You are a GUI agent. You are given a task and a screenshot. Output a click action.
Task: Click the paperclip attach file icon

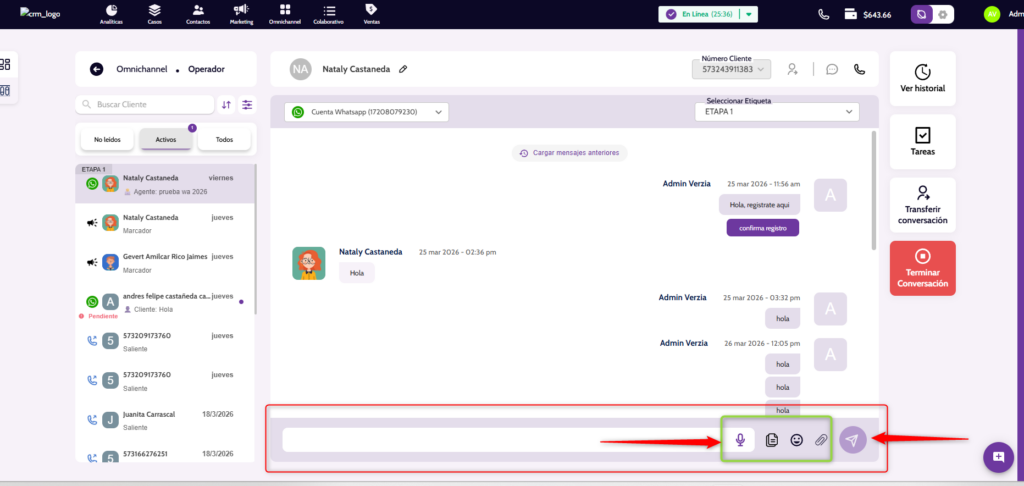[821, 439]
